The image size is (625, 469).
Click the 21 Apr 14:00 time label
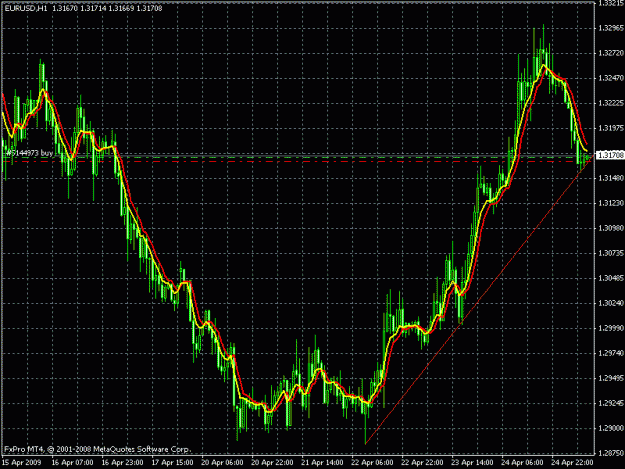(x=322, y=463)
